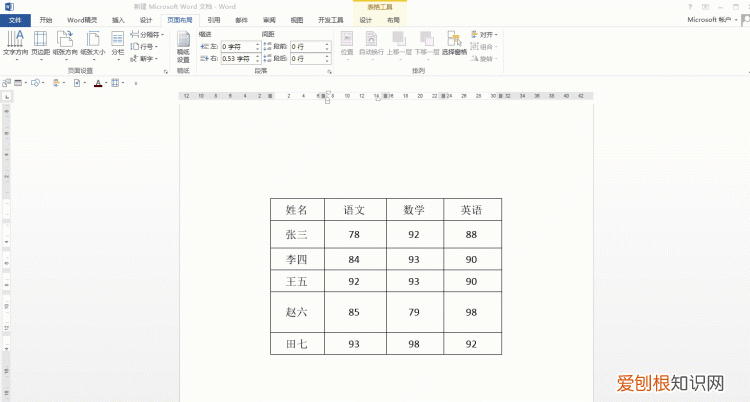Click the 姓名 header cell
The width and height of the screenshot is (750, 402).
(x=297, y=210)
